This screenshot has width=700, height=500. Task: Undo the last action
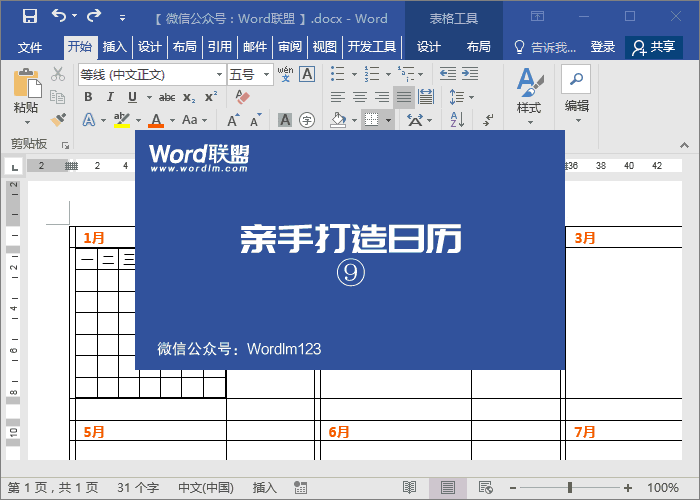pos(59,16)
